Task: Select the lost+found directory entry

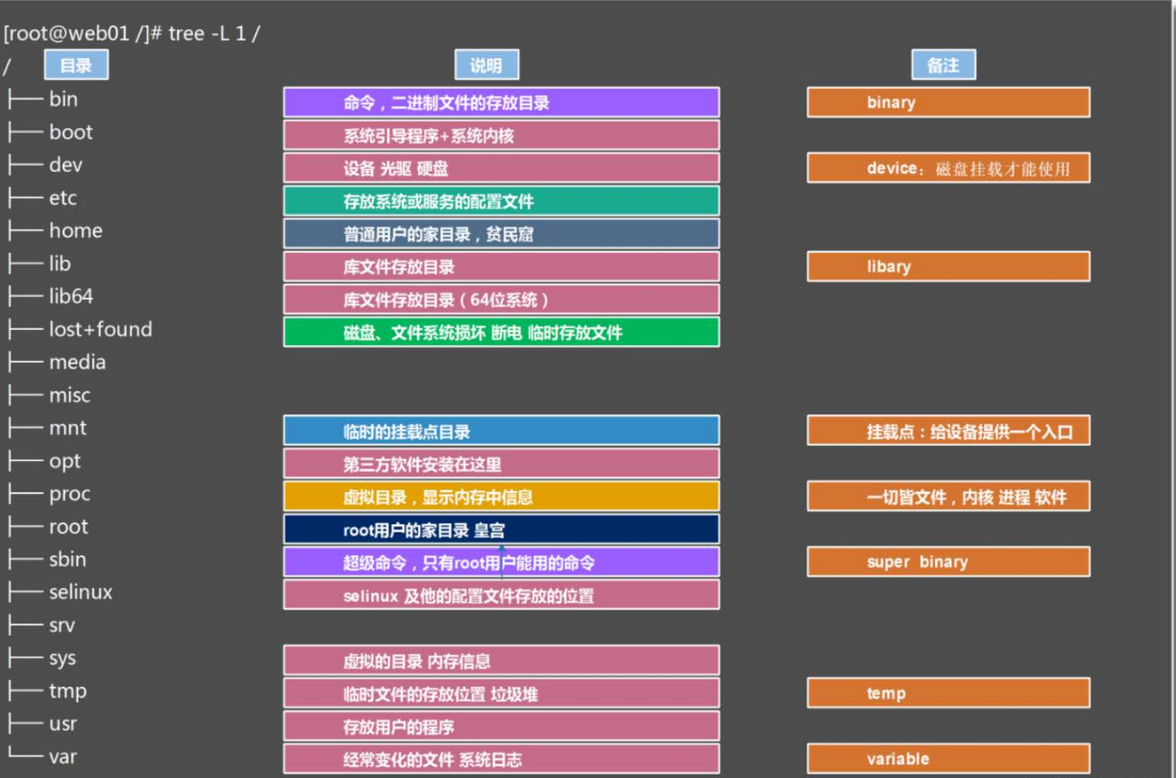Action: 101,329
